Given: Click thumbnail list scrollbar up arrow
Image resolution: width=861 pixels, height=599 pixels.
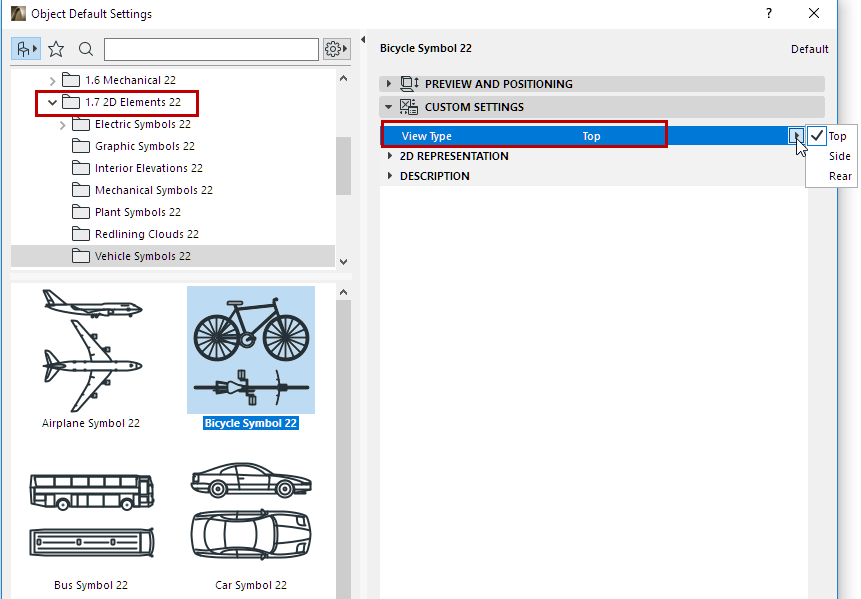Looking at the screenshot, I should point(344,293).
